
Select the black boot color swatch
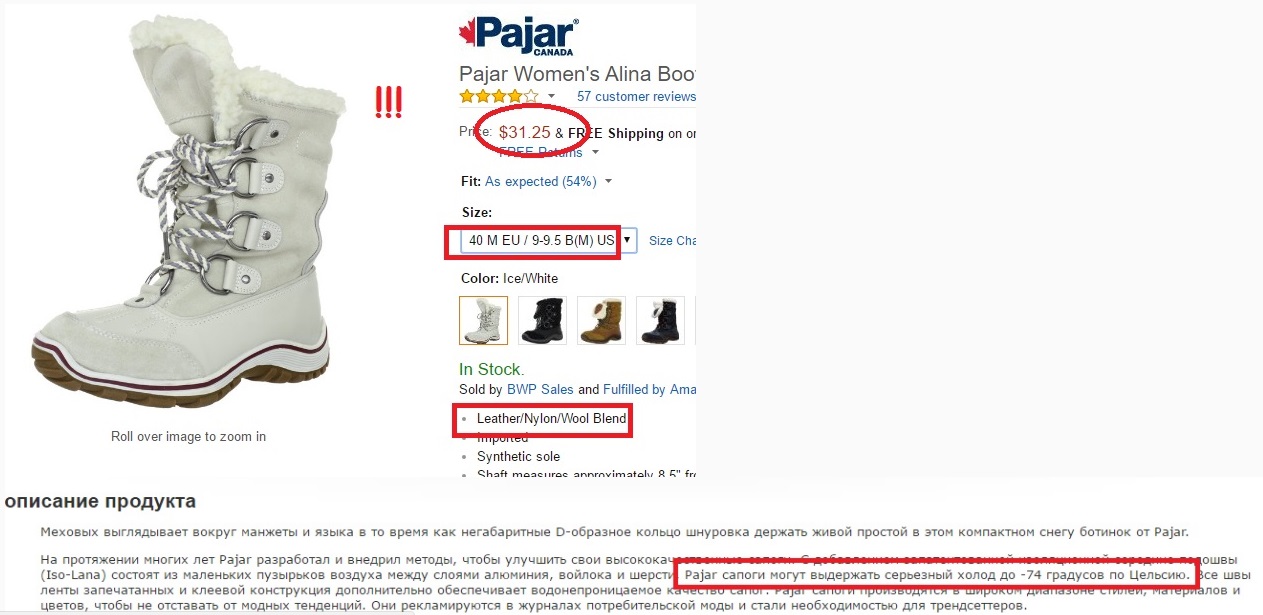543,320
